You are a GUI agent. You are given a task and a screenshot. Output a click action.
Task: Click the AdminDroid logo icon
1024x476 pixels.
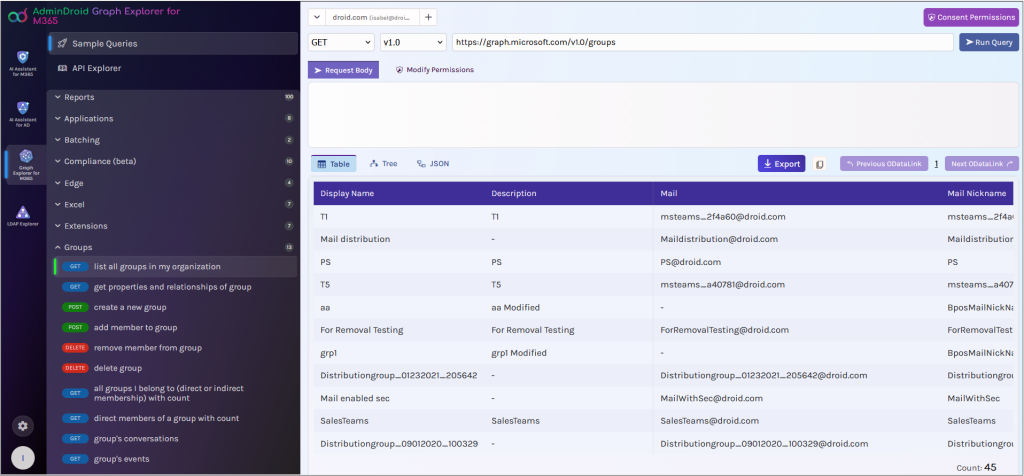(17, 15)
